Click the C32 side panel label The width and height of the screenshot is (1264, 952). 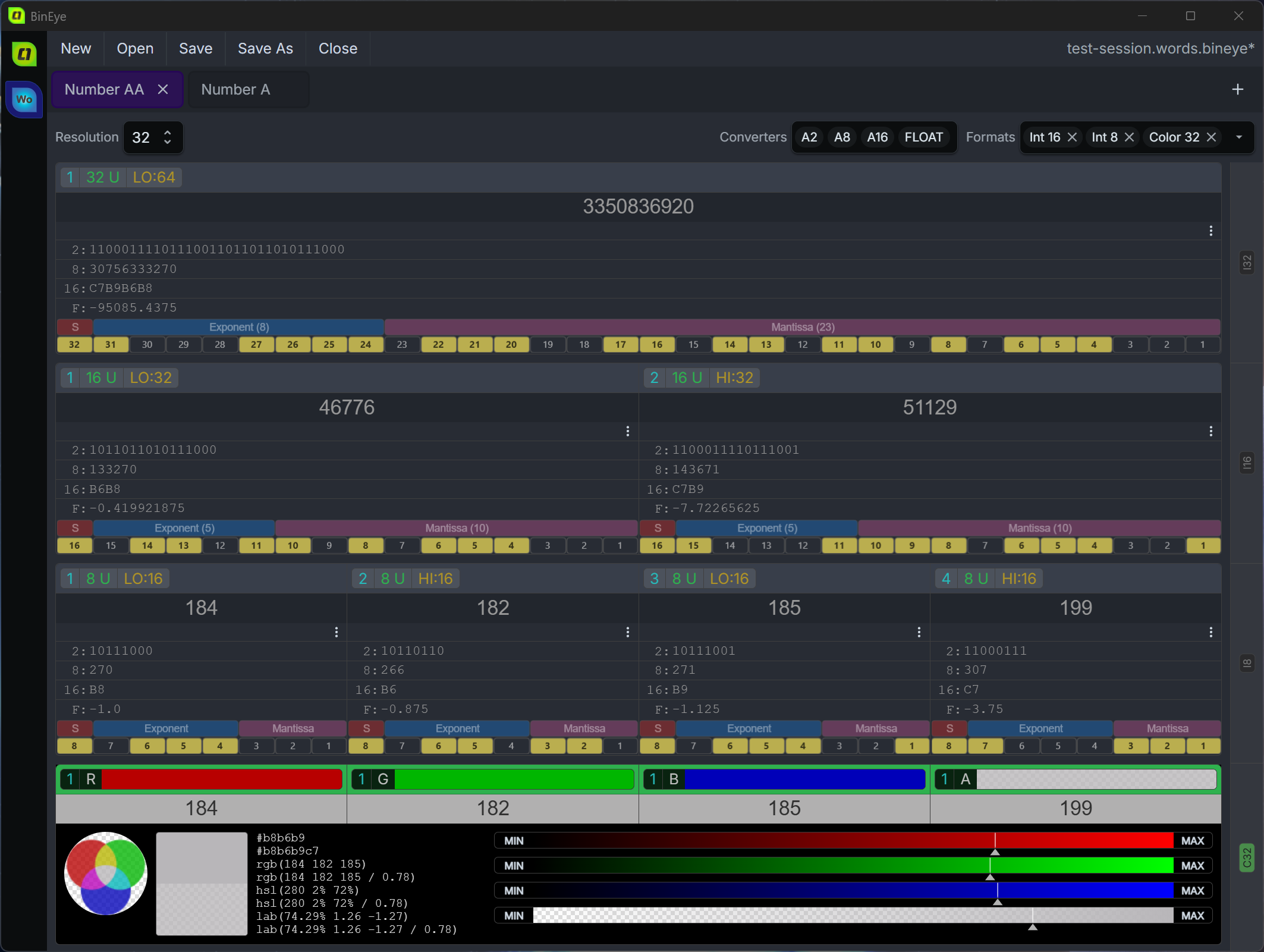click(1247, 857)
